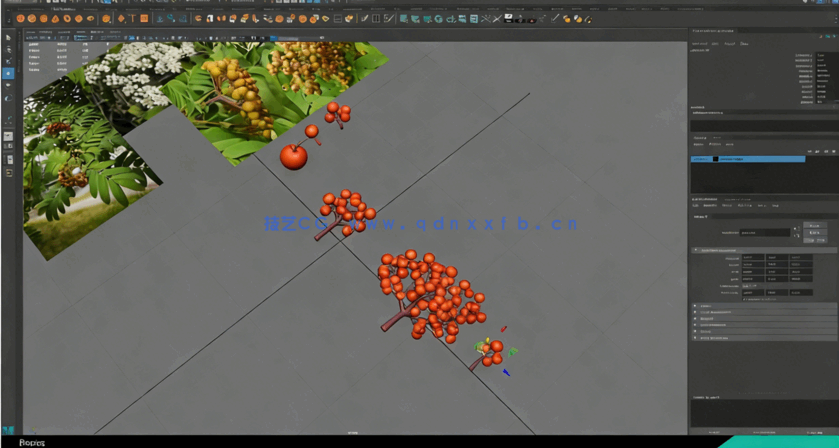Create a polygon sphere from the shelf

[x=20, y=19]
